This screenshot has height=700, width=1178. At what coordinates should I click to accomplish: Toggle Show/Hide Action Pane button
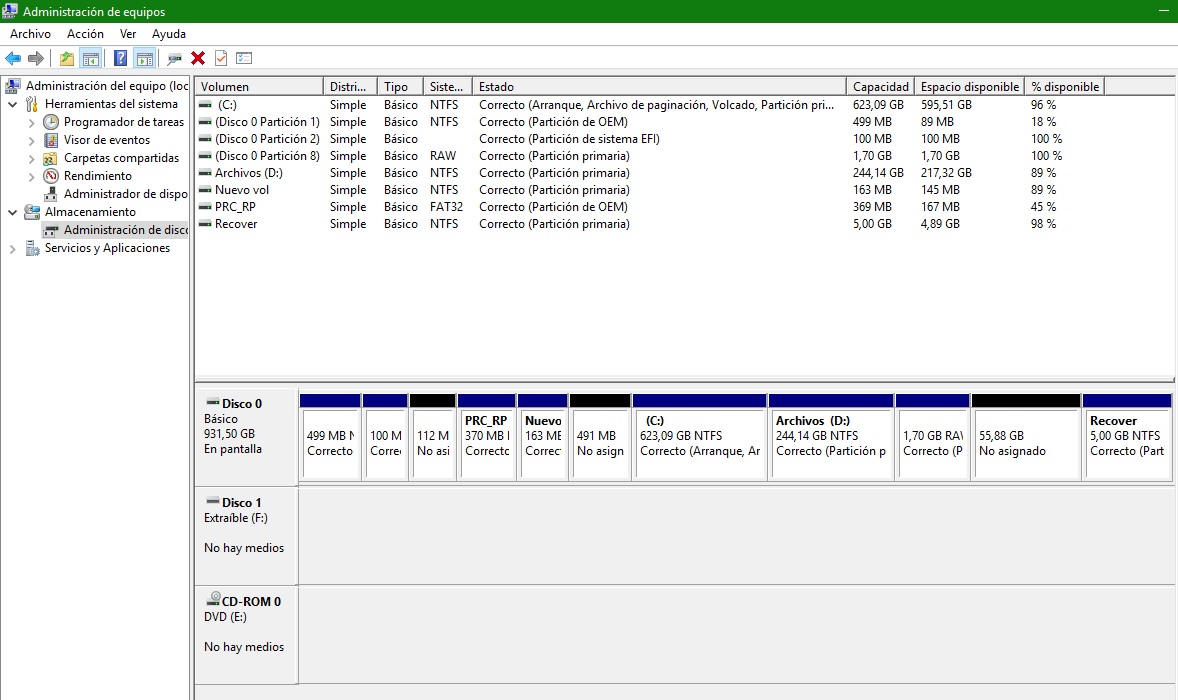pyautogui.click(x=144, y=59)
